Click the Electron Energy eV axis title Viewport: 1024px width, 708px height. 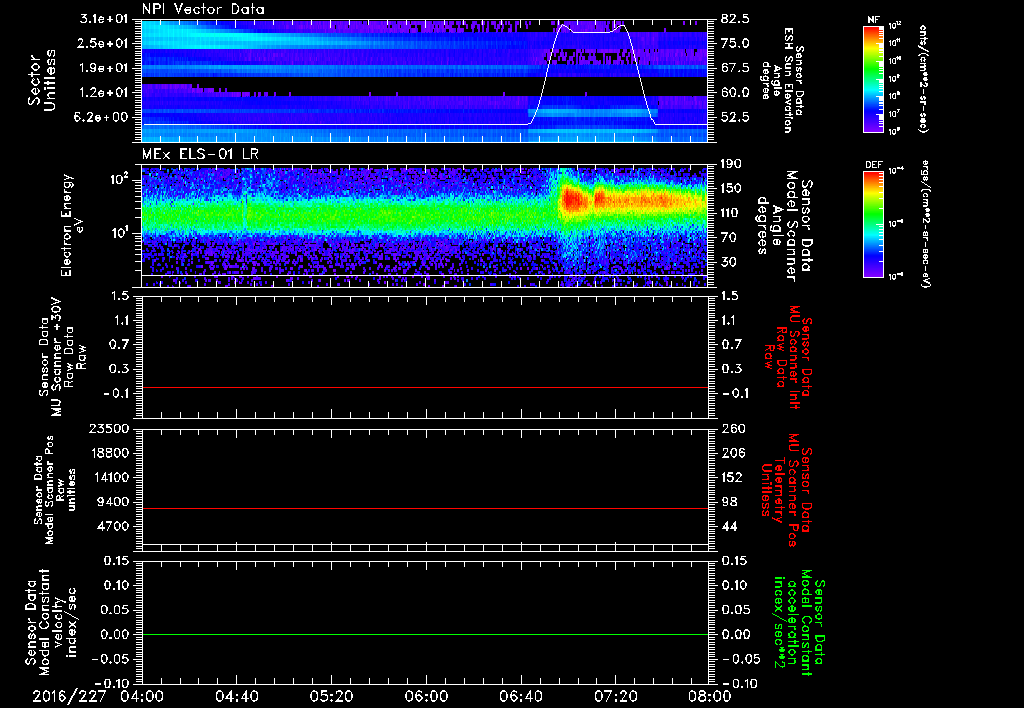point(73,225)
